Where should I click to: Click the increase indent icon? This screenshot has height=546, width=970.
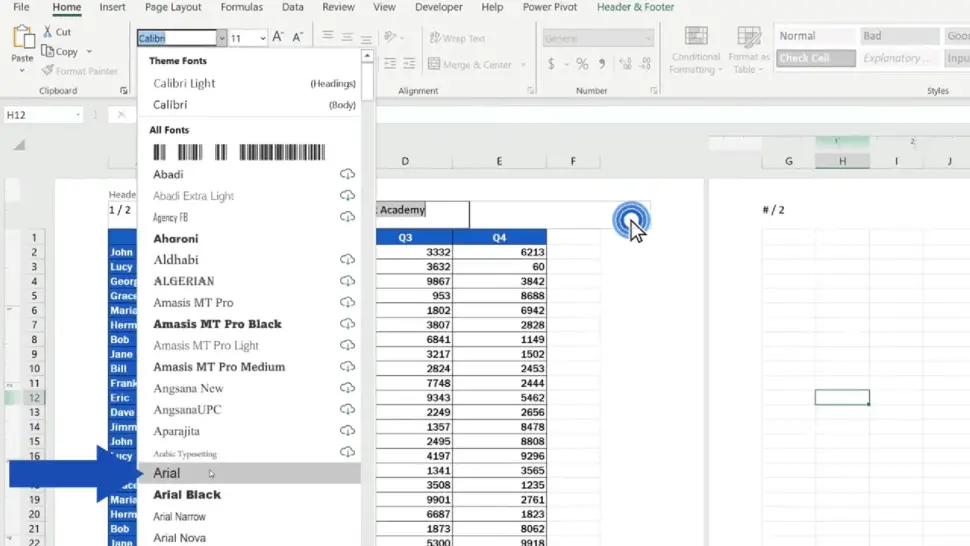(x=410, y=64)
